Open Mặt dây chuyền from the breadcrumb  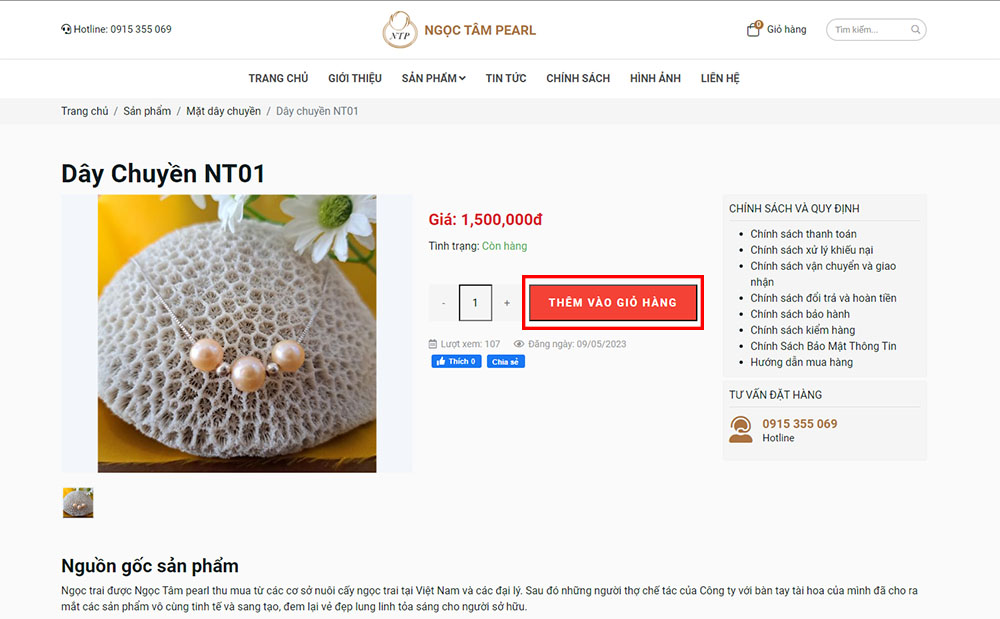coord(223,111)
